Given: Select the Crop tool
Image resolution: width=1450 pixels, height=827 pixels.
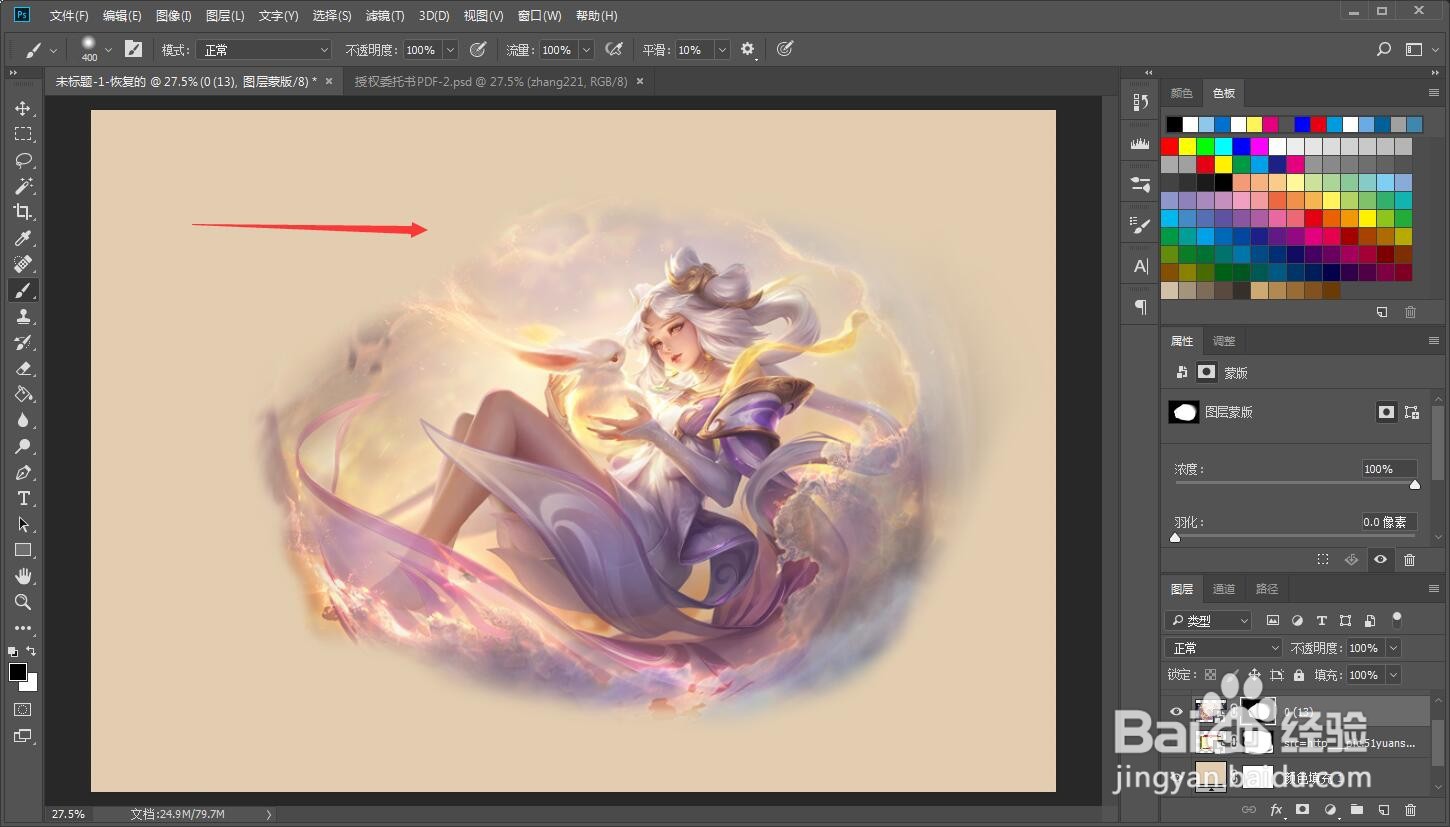Looking at the screenshot, I should point(23,212).
